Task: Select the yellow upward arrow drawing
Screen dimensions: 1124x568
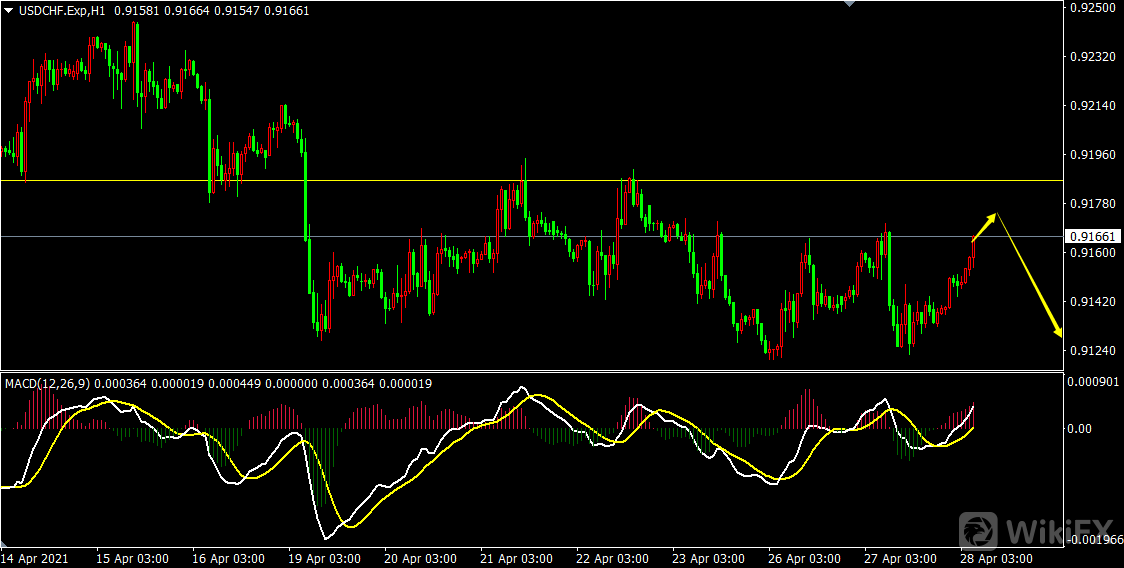Action: coord(984,226)
